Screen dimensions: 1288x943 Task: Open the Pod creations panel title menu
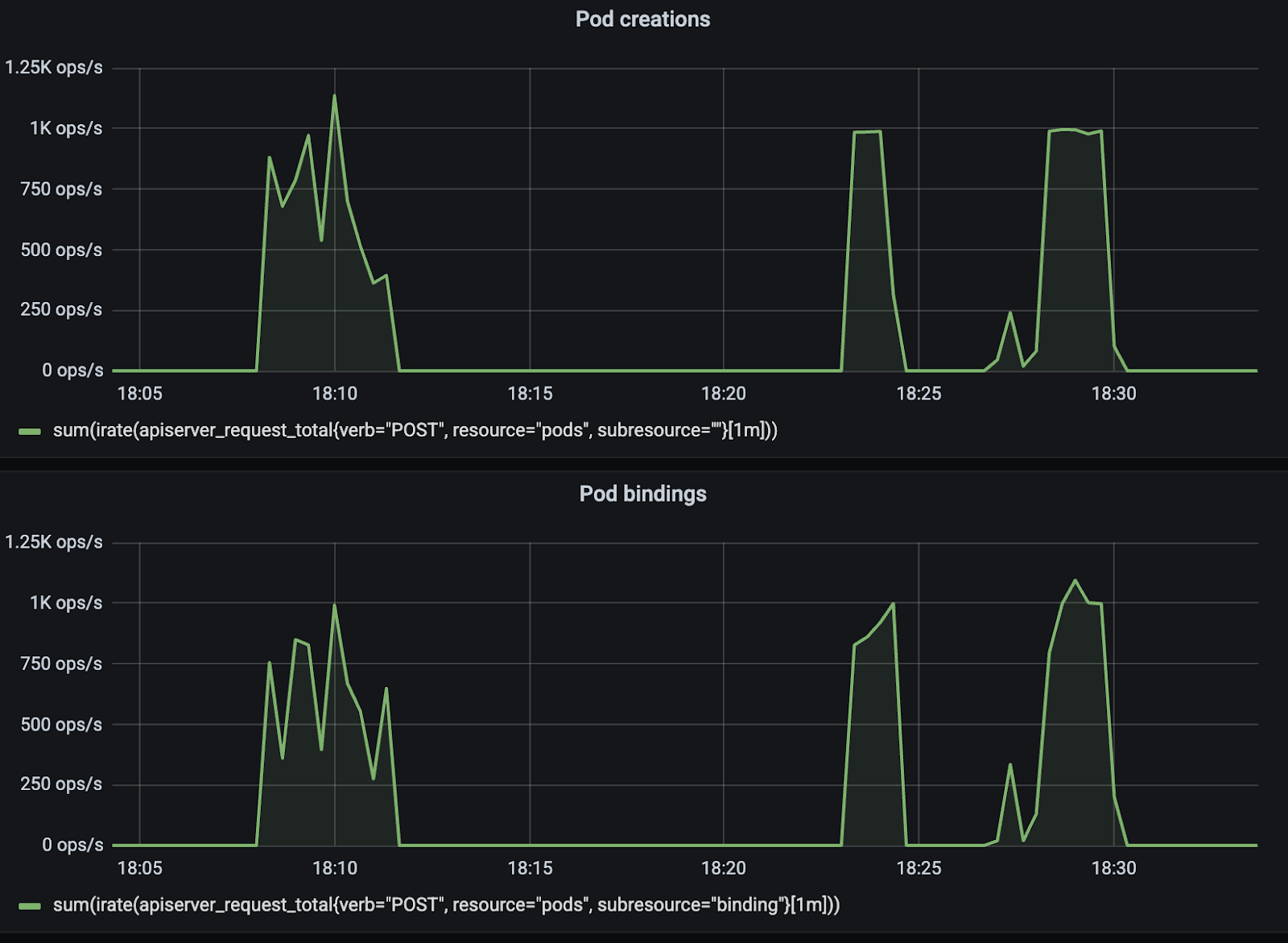642,19
